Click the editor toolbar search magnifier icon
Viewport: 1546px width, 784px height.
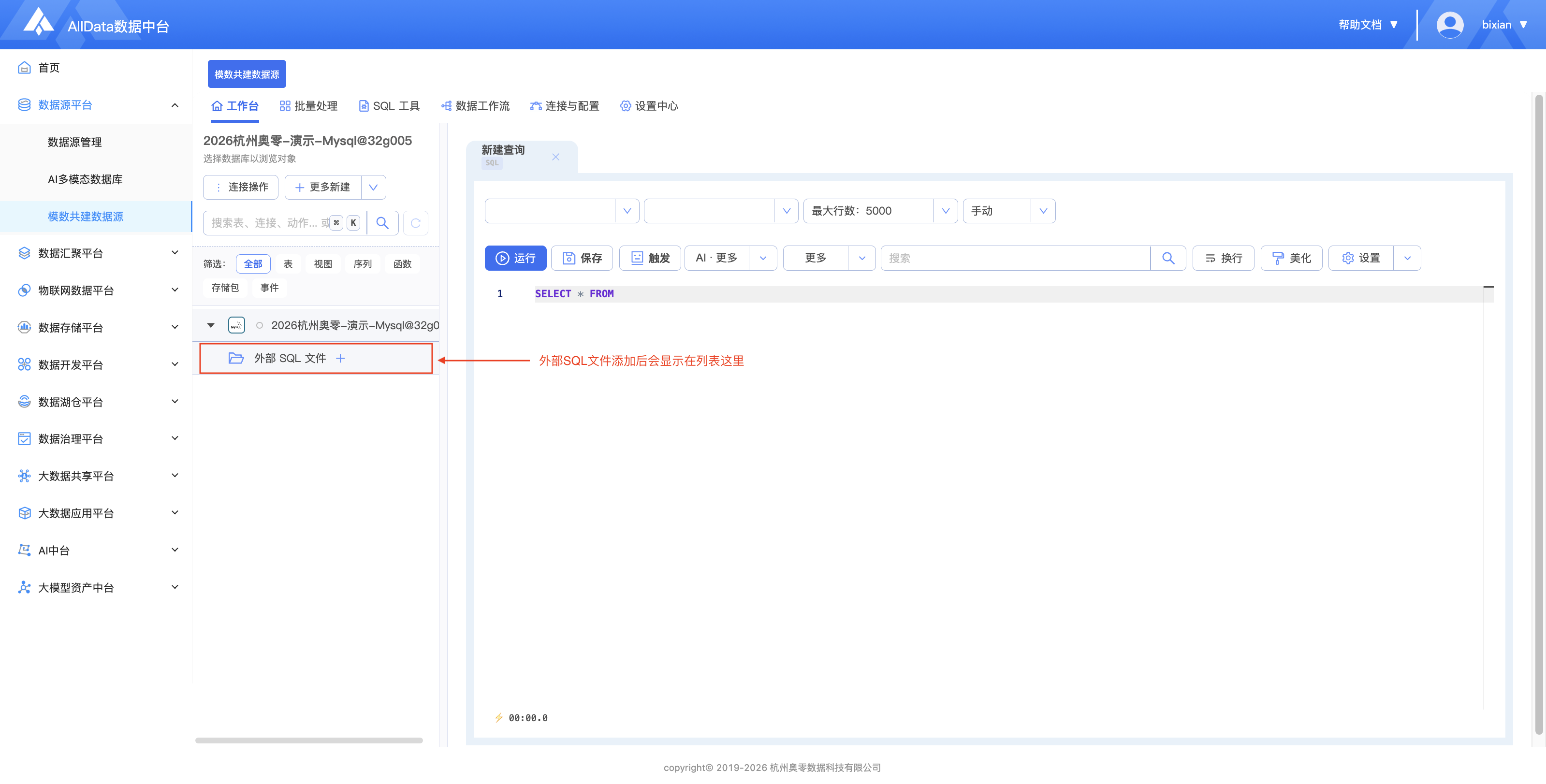(x=1168, y=258)
